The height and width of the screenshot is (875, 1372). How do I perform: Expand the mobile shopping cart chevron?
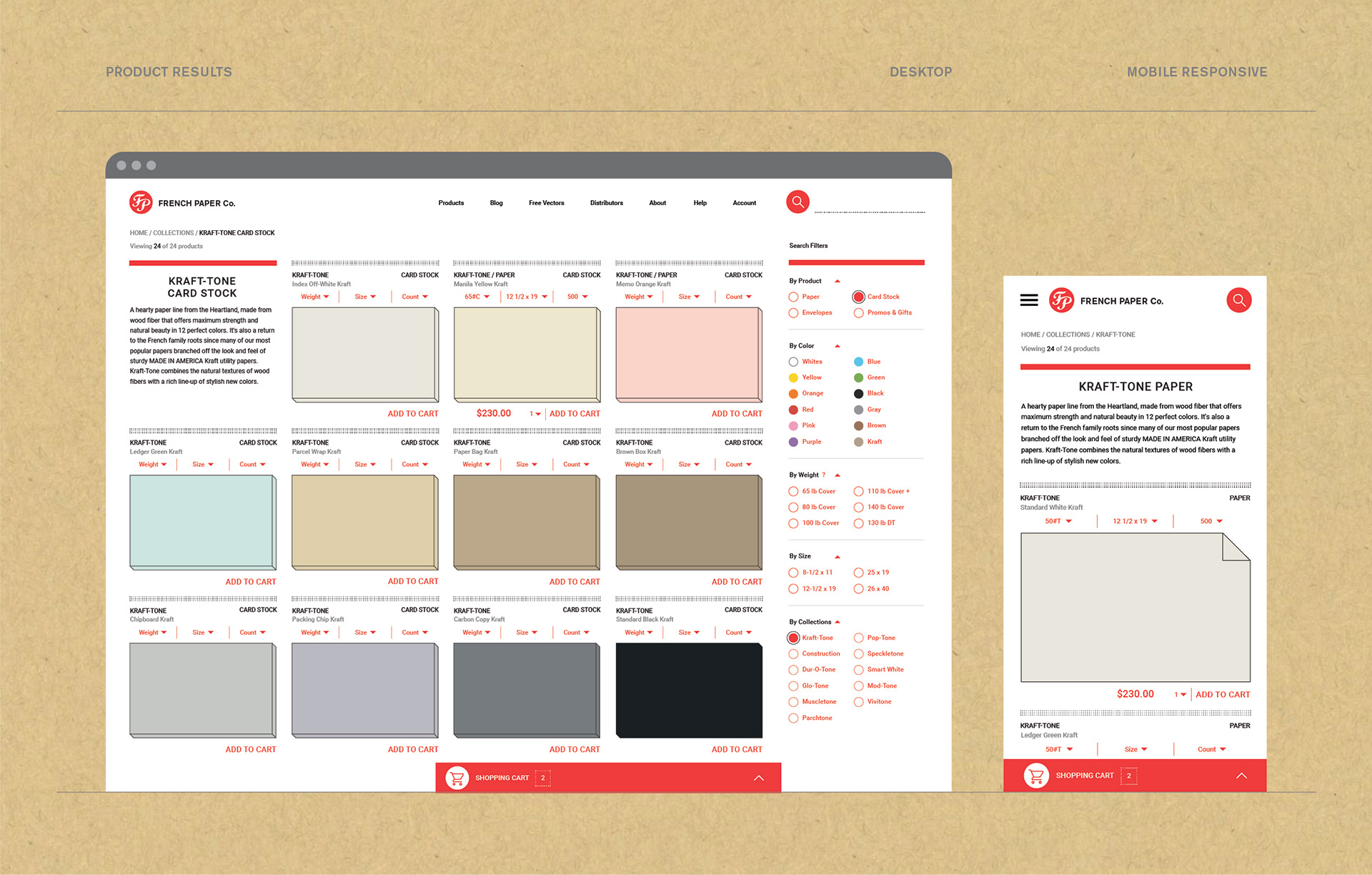[x=1242, y=776]
